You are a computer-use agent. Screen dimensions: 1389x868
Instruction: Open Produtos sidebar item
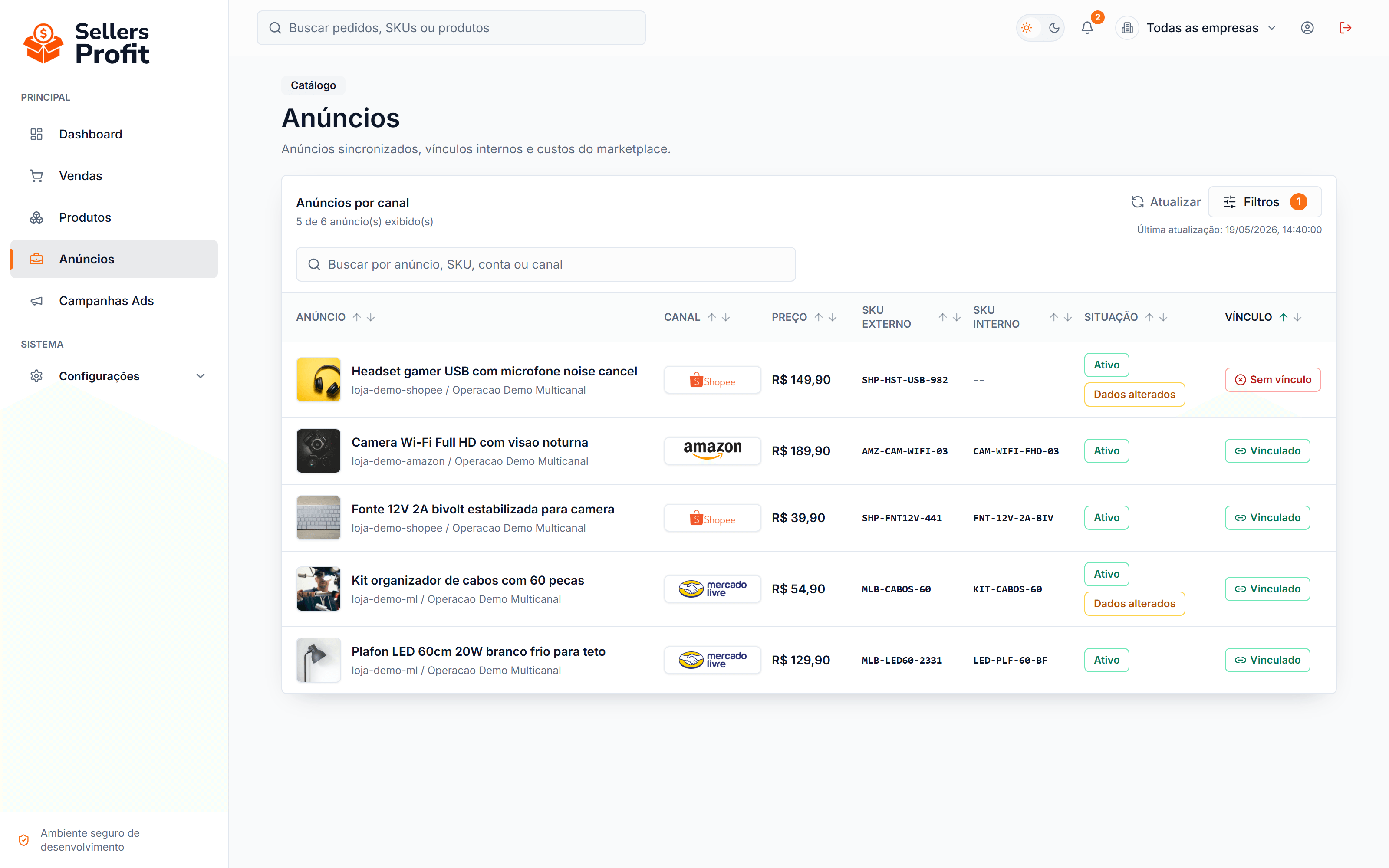click(114, 217)
